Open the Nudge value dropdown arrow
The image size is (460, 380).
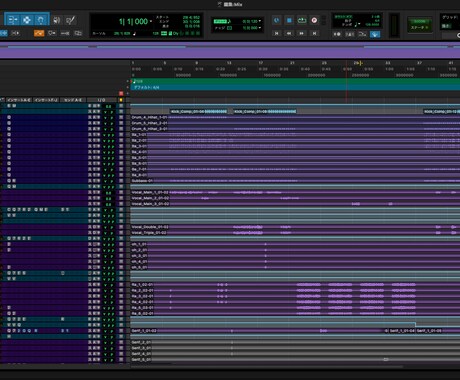[260, 28]
